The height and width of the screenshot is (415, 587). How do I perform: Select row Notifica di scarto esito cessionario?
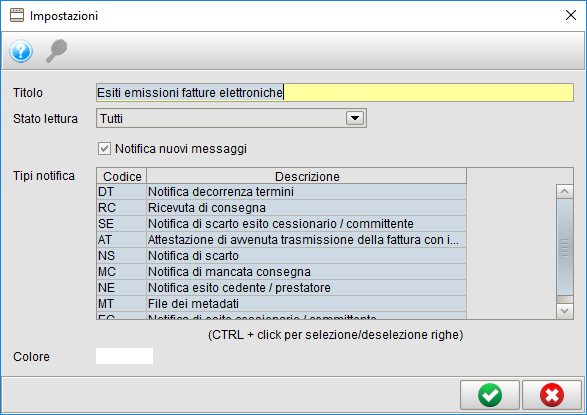[x=282, y=224]
